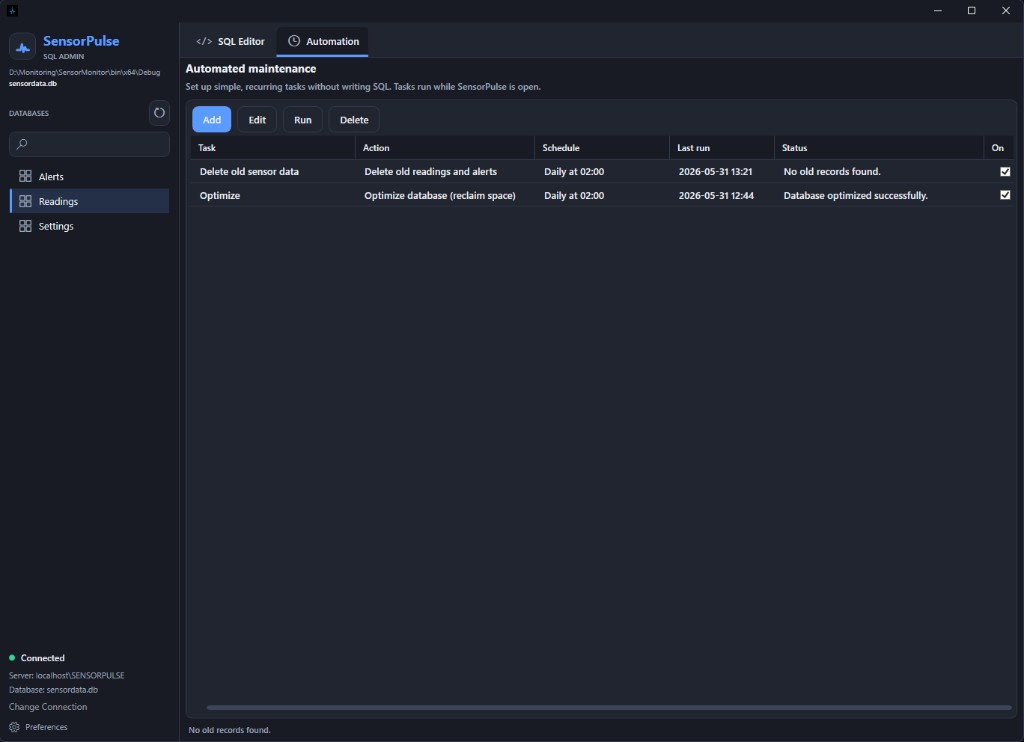Image resolution: width=1024 pixels, height=742 pixels.
Task: Click 'Delete old readings and alerts' action cell
Action: tap(430, 172)
